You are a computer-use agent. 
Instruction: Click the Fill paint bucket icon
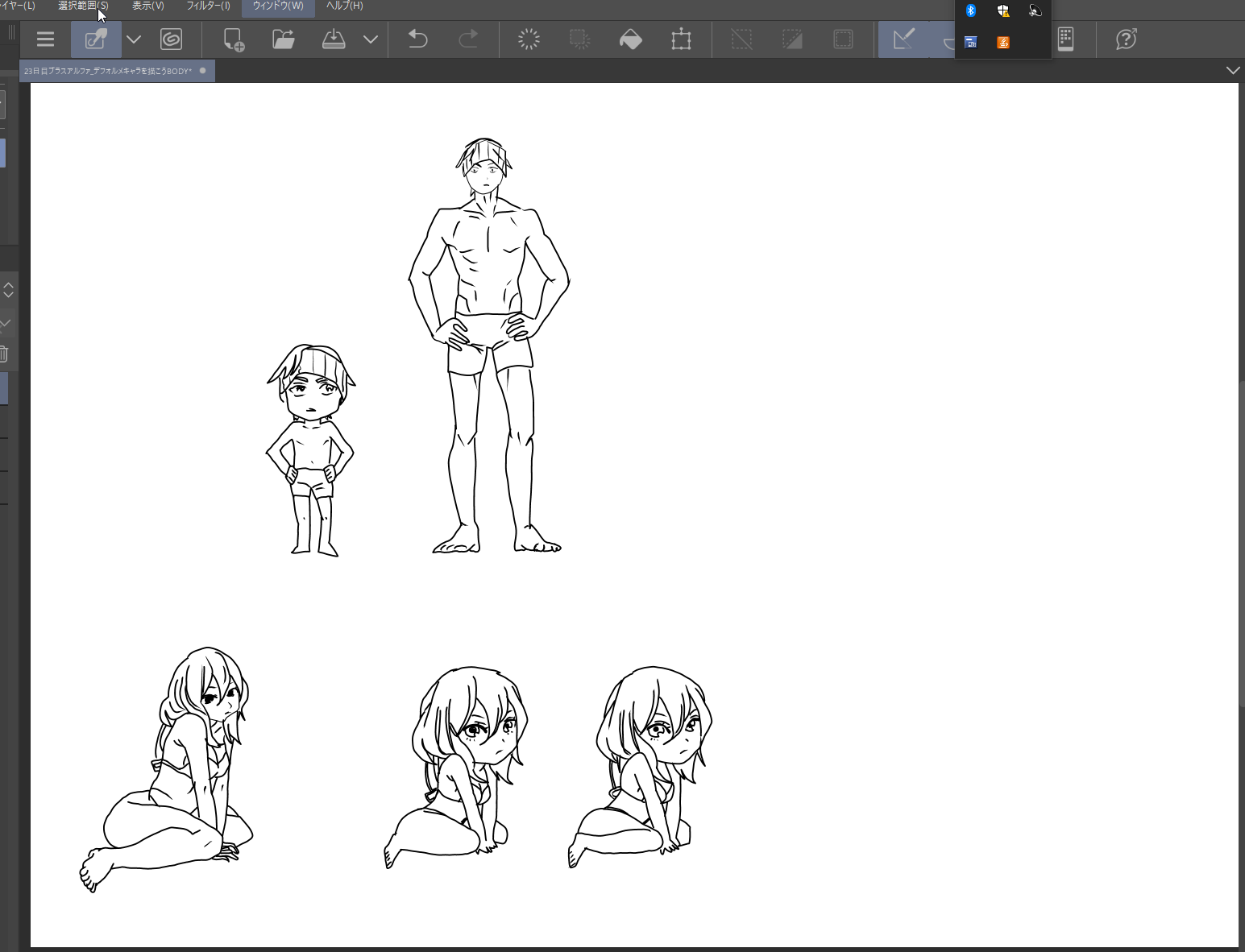pyautogui.click(x=630, y=39)
